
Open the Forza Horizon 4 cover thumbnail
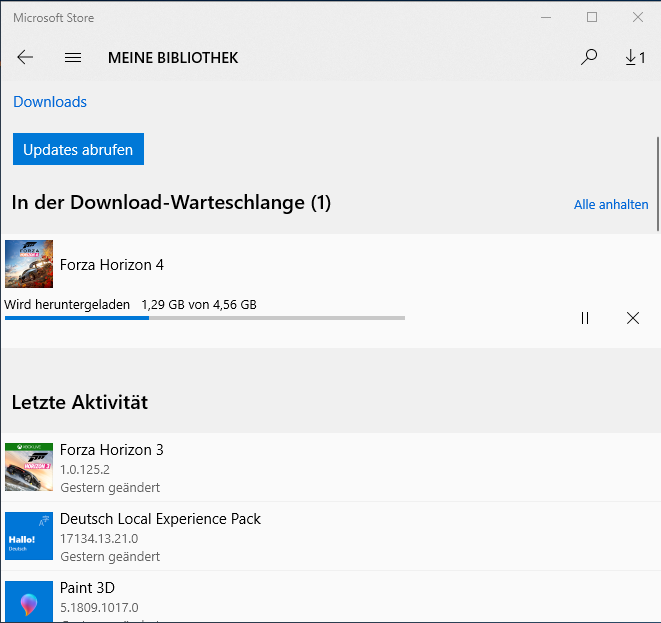tap(29, 264)
